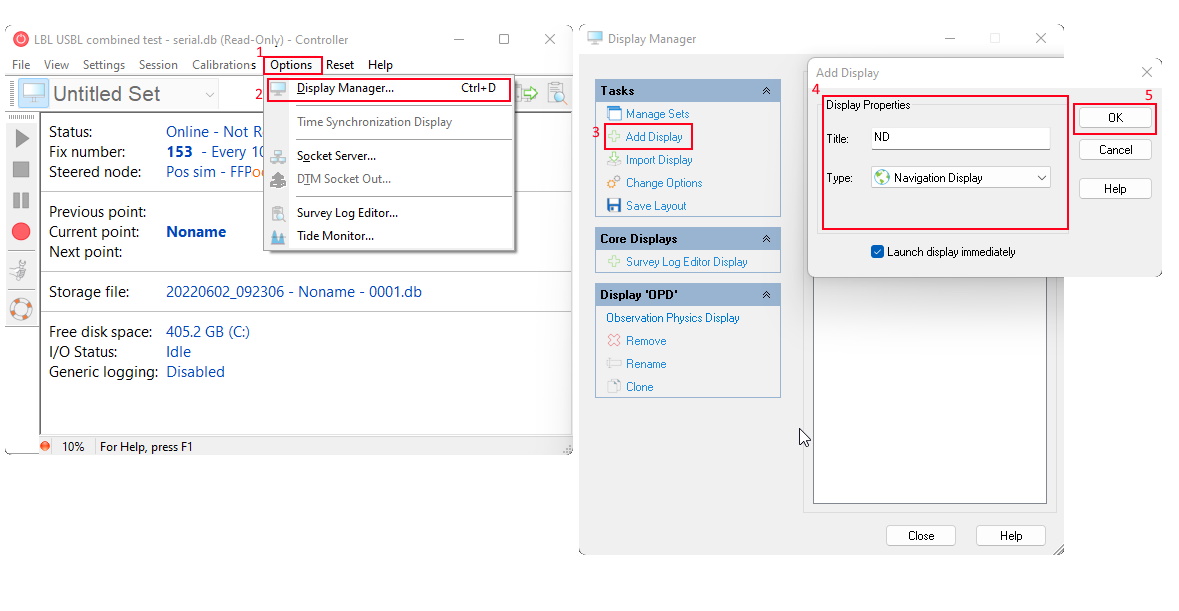1179x611 pixels.
Task: Click the red record button in Controller
Action: click(x=21, y=231)
